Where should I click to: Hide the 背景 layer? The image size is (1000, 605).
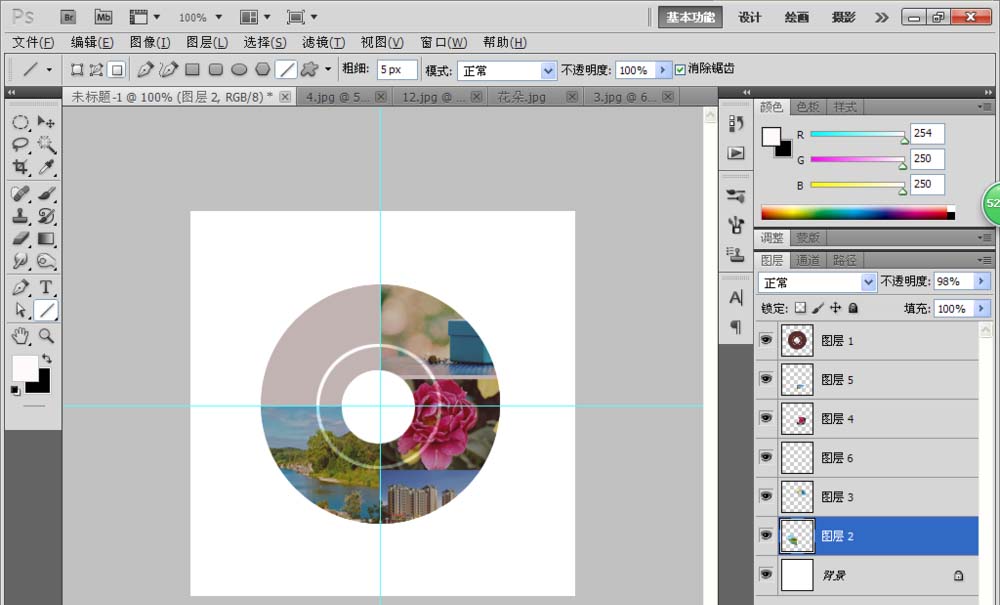click(766, 574)
